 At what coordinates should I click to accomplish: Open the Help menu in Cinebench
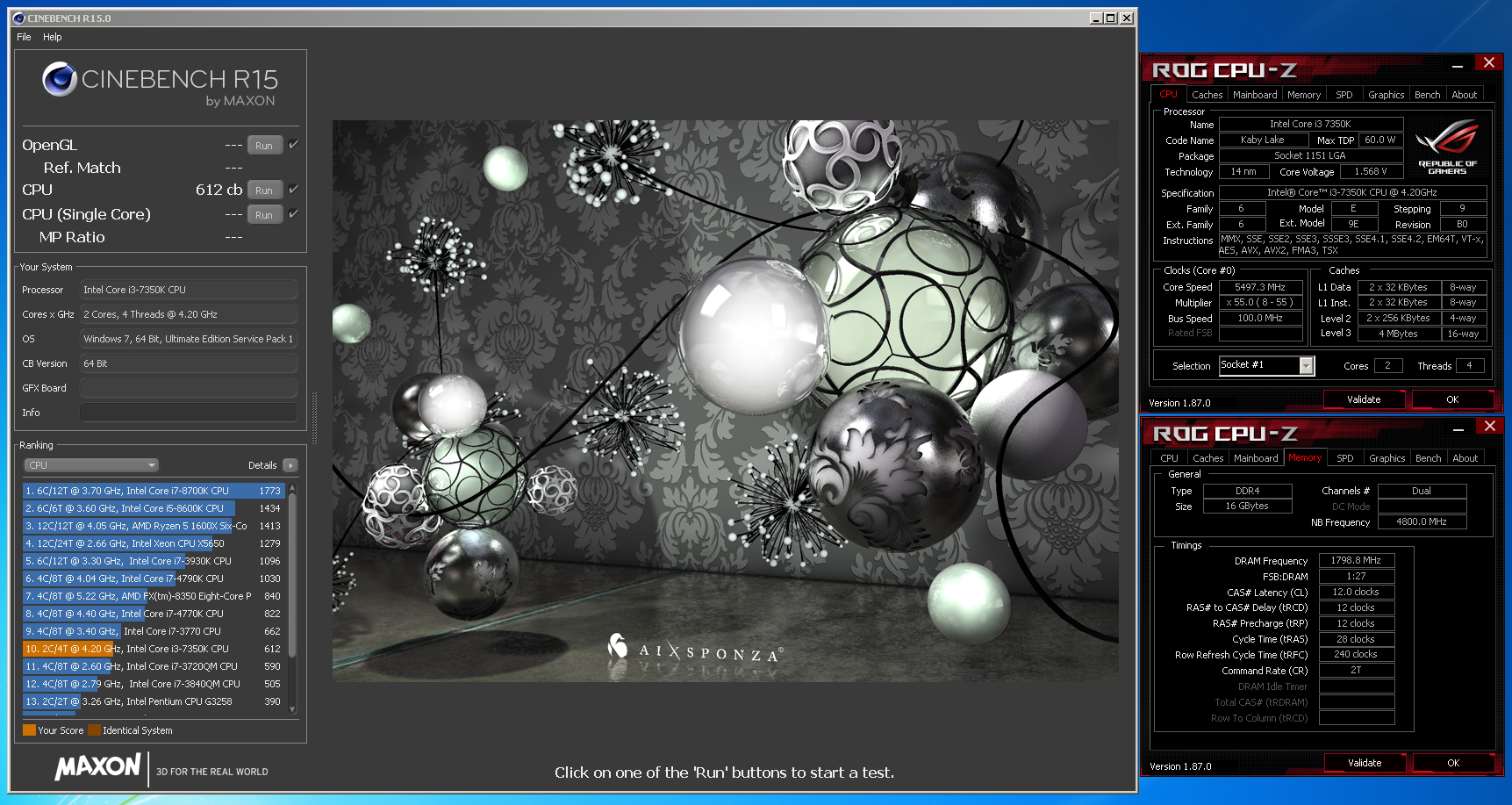pyautogui.click(x=53, y=37)
